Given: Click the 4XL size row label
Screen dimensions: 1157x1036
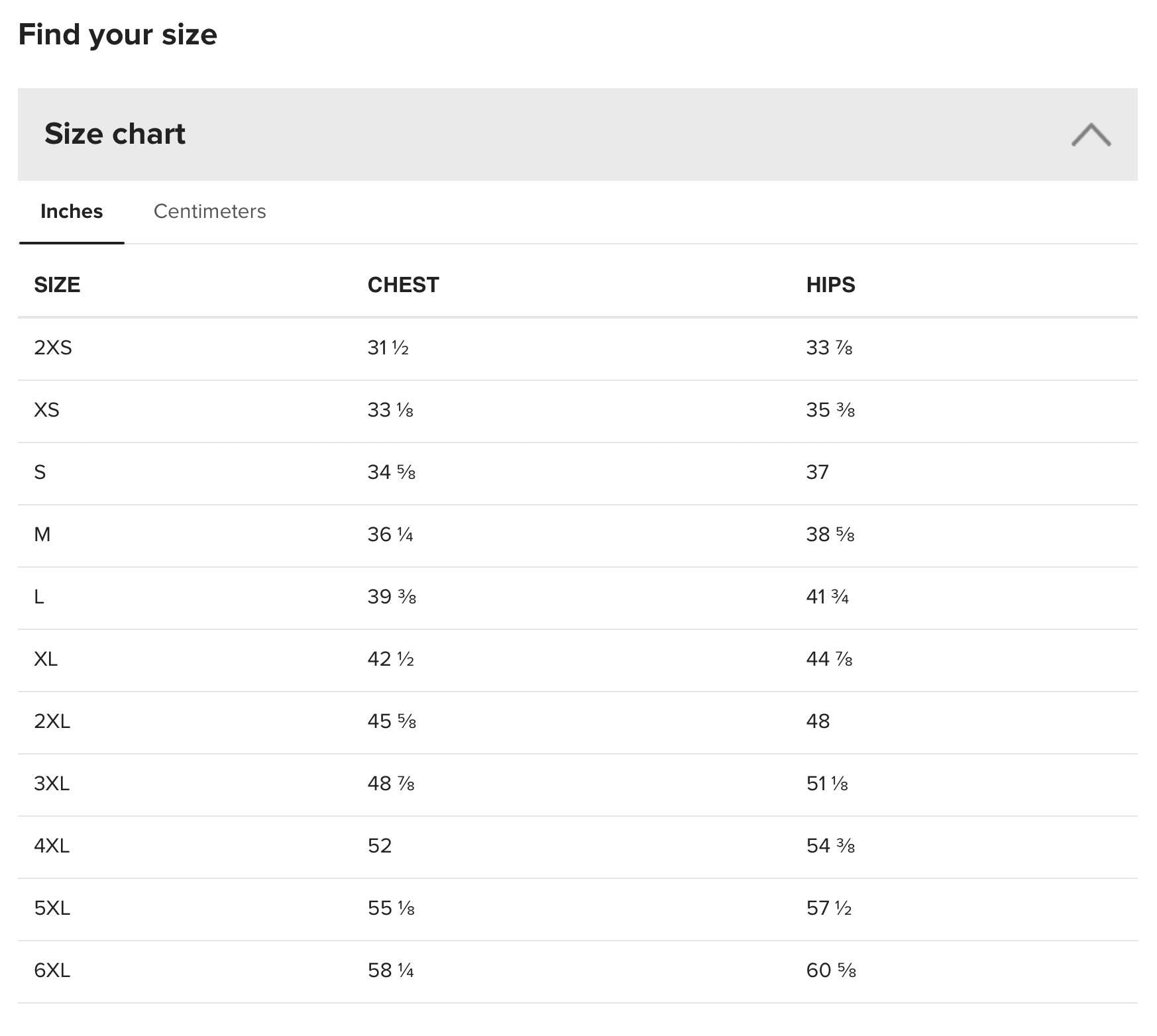Looking at the screenshot, I should click(52, 846).
